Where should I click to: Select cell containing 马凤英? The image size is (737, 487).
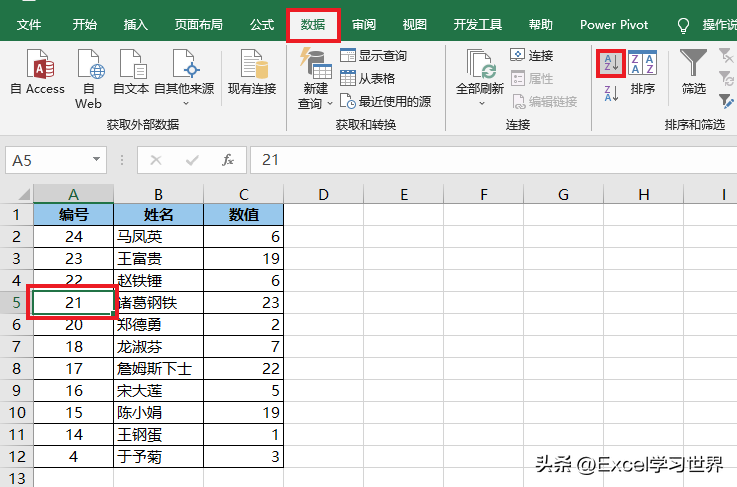(x=158, y=236)
